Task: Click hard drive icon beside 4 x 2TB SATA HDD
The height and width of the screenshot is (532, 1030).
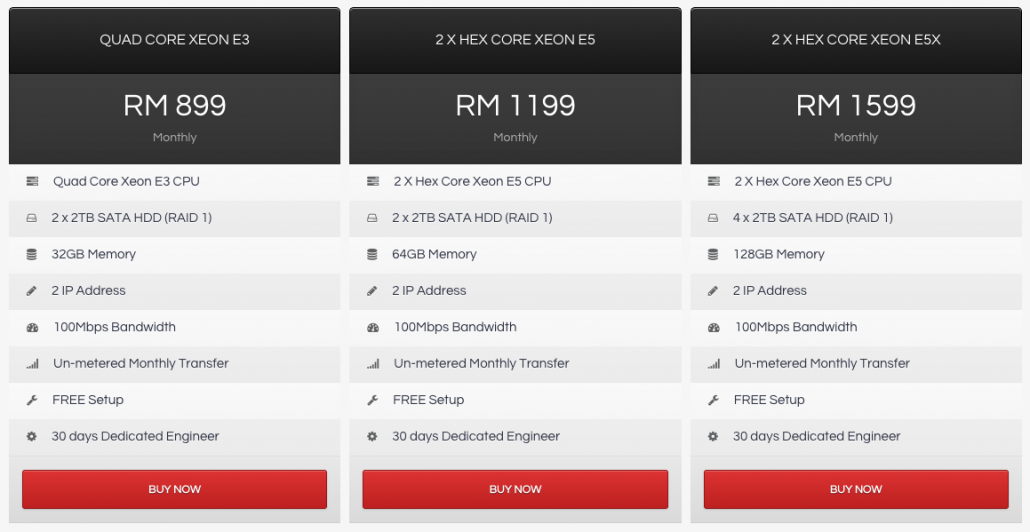Action: (x=714, y=218)
